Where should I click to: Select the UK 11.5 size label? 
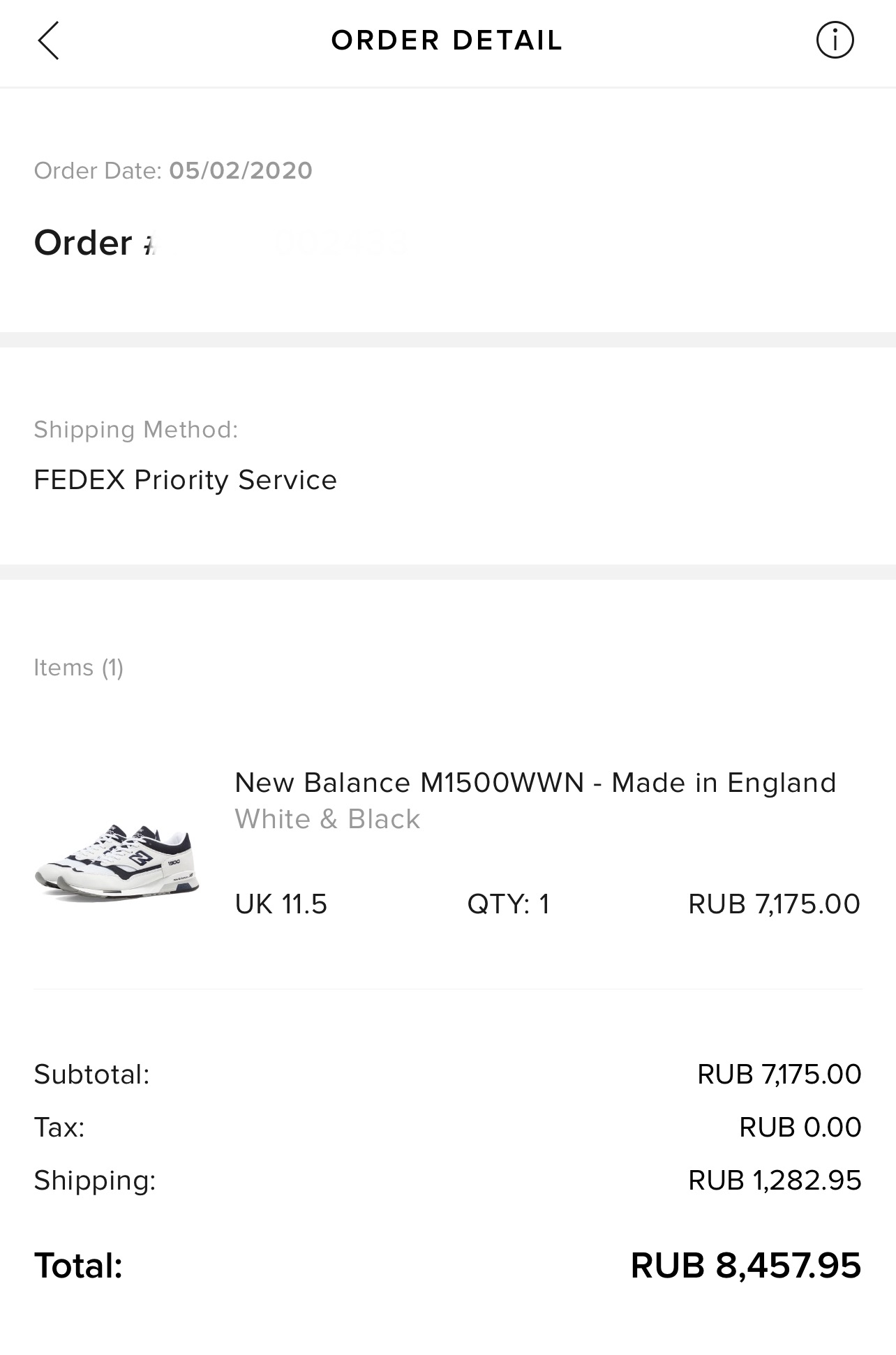281,904
